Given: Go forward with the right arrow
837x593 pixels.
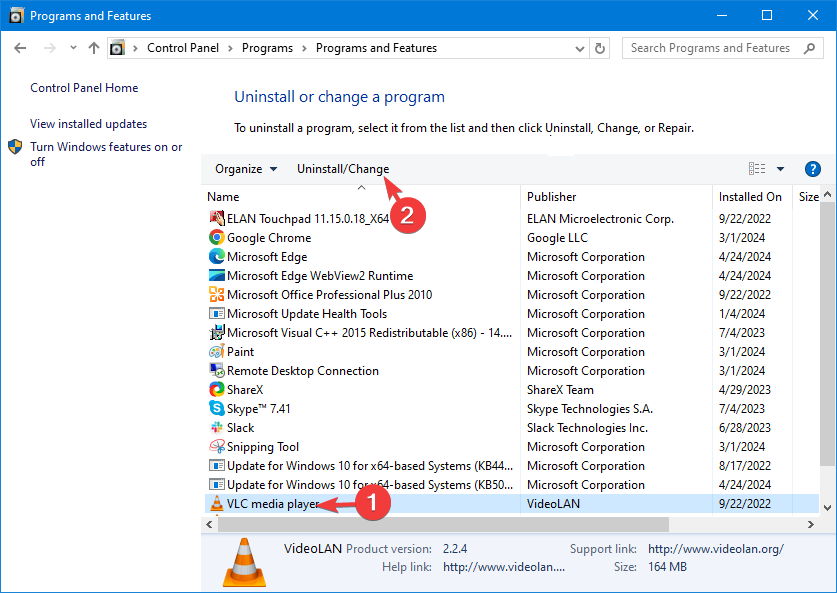Looking at the screenshot, I should 50,49.
